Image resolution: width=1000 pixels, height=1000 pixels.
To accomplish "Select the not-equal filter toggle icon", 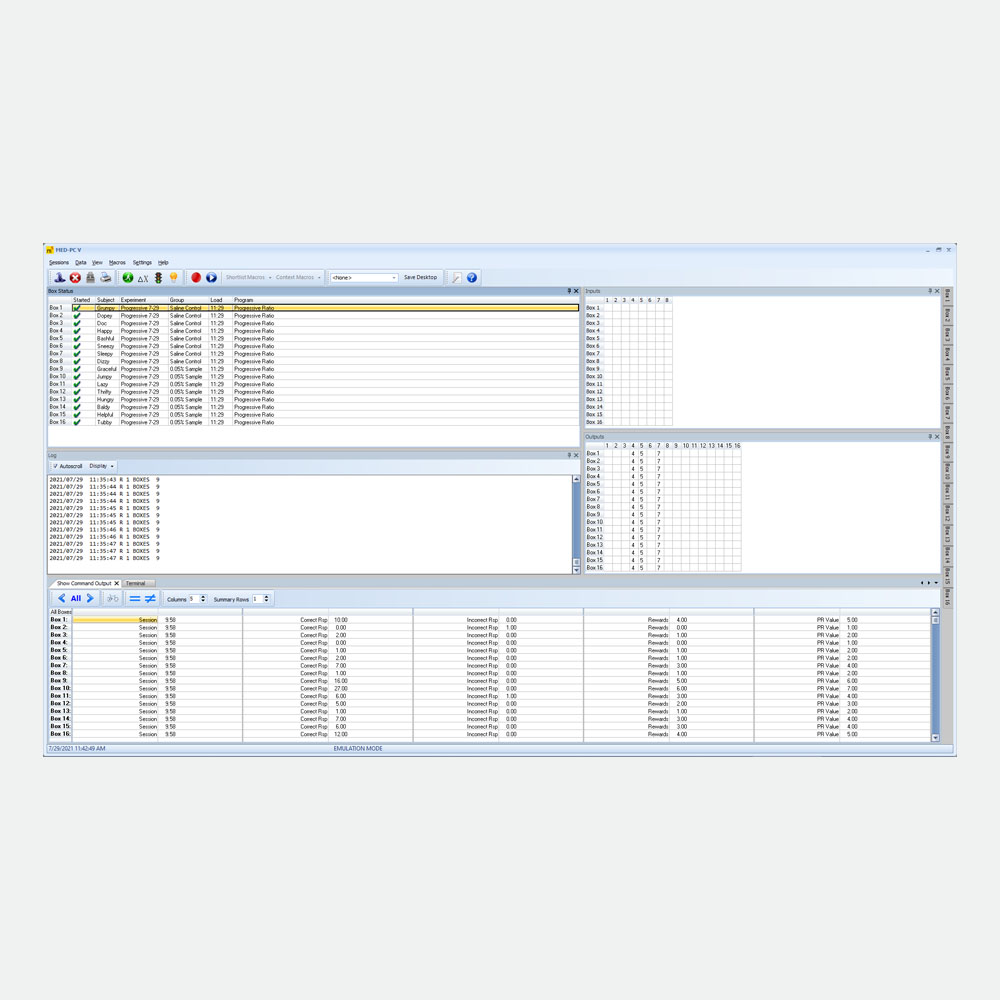I will pos(151,598).
